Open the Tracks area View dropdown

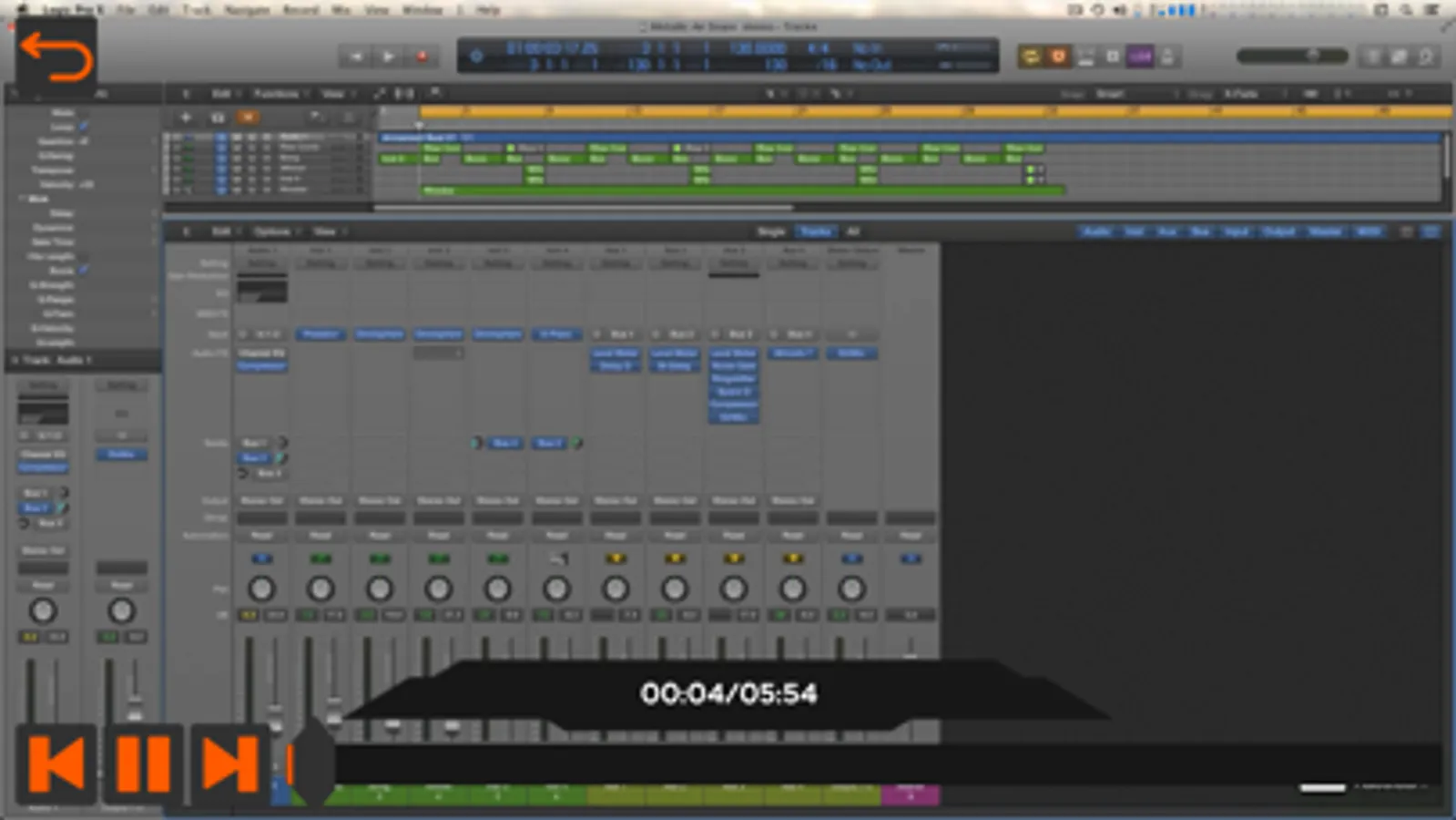point(336,94)
